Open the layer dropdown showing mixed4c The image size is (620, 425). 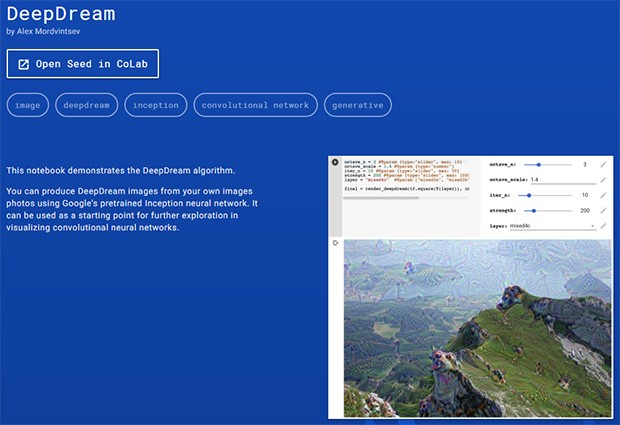click(553, 226)
